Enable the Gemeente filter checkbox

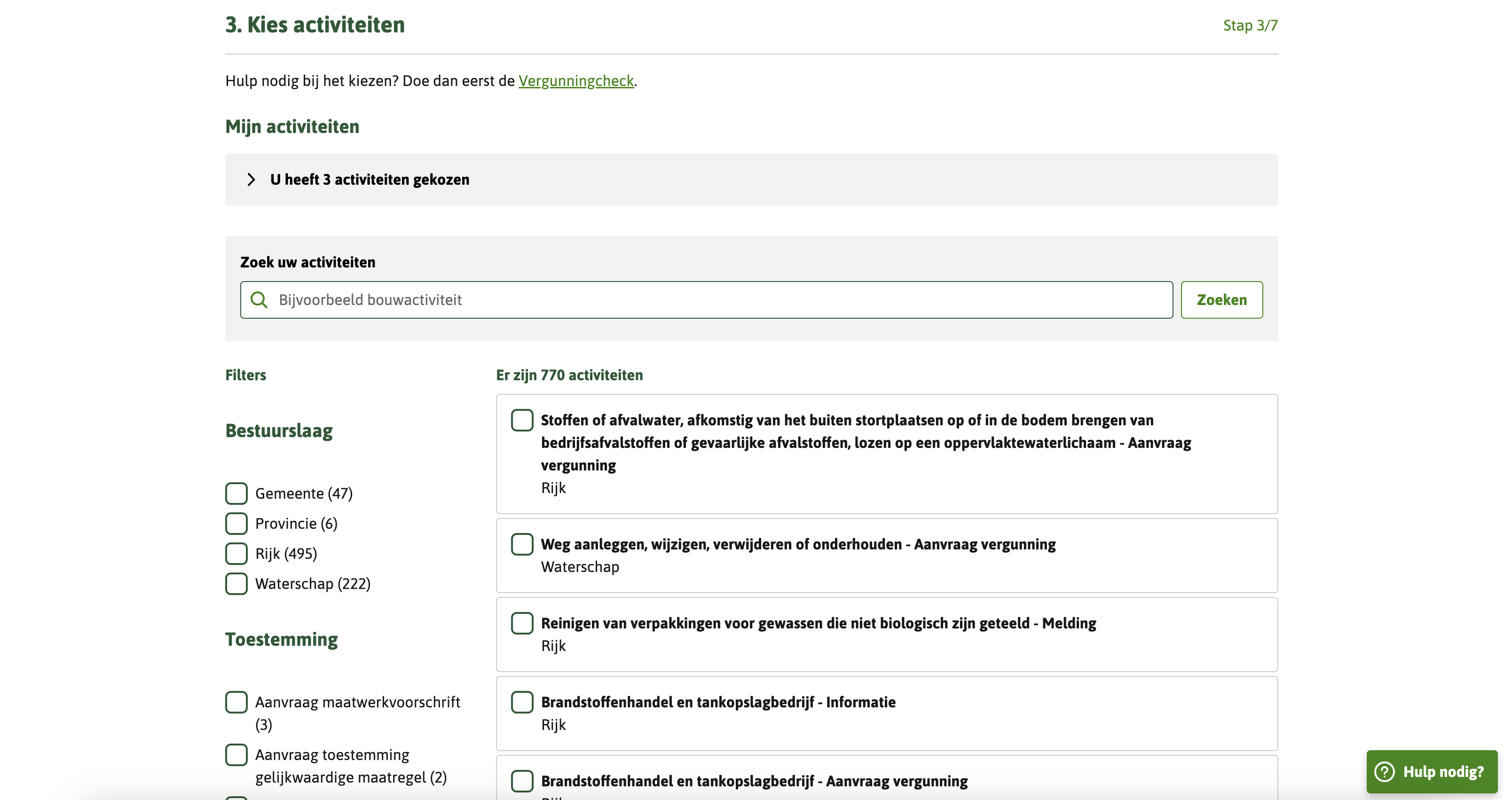click(236, 493)
